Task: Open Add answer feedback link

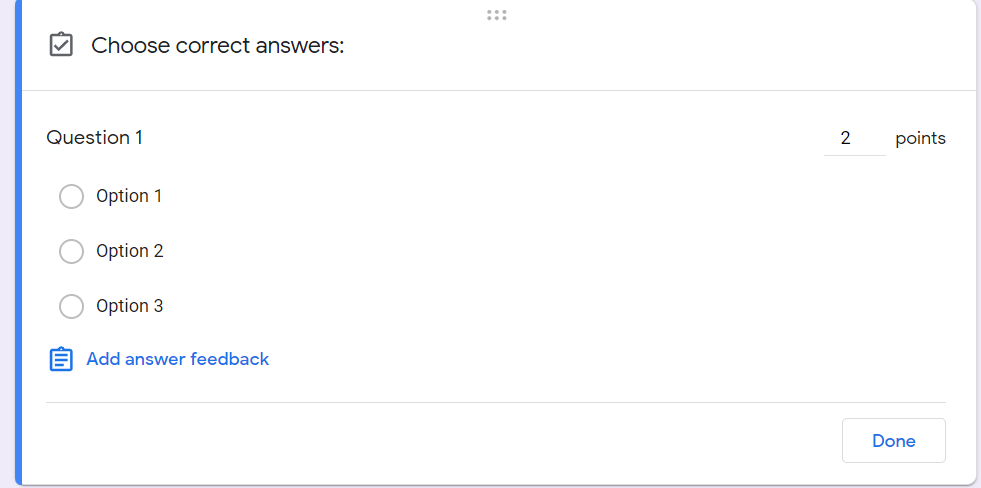Action: (x=178, y=359)
